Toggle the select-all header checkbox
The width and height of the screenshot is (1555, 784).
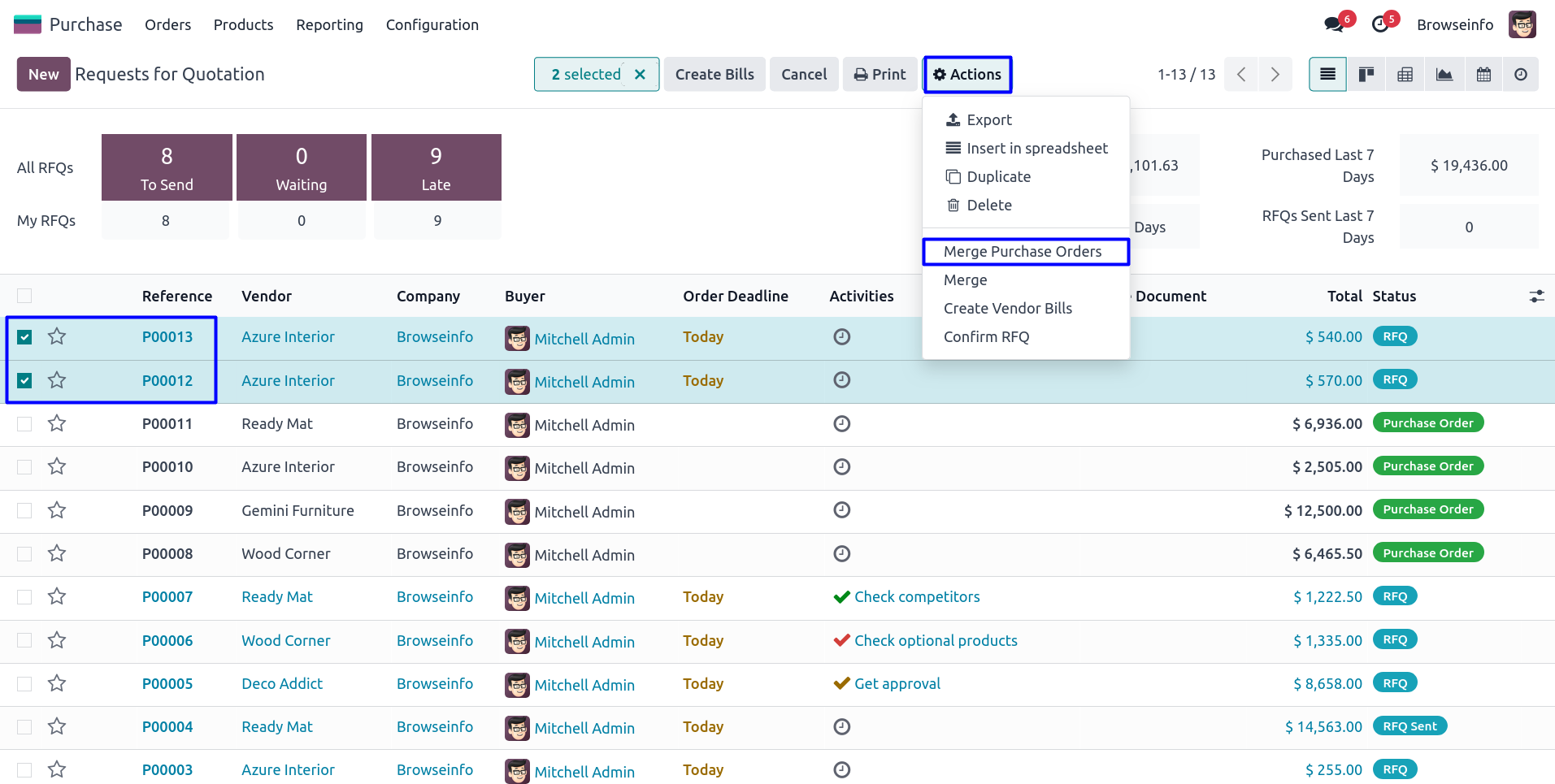tap(25, 296)
